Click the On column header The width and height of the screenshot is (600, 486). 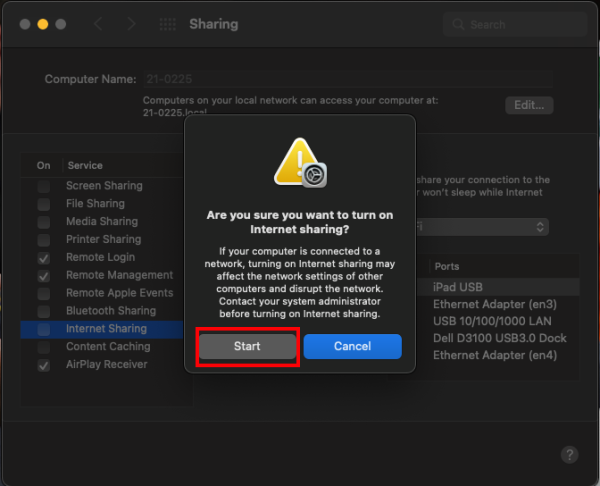coord(43,166)
